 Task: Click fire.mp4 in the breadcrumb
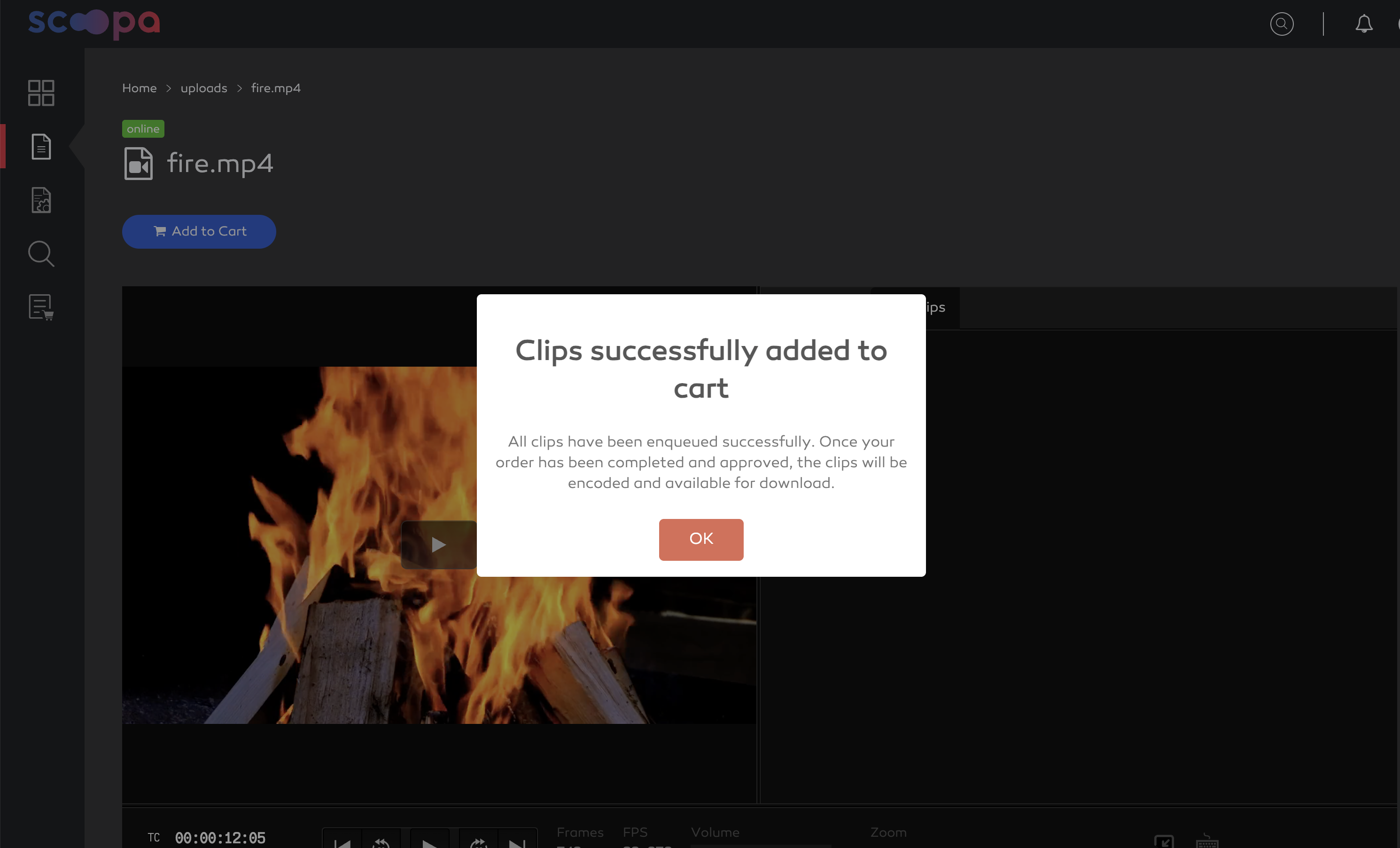coord(276,88)
